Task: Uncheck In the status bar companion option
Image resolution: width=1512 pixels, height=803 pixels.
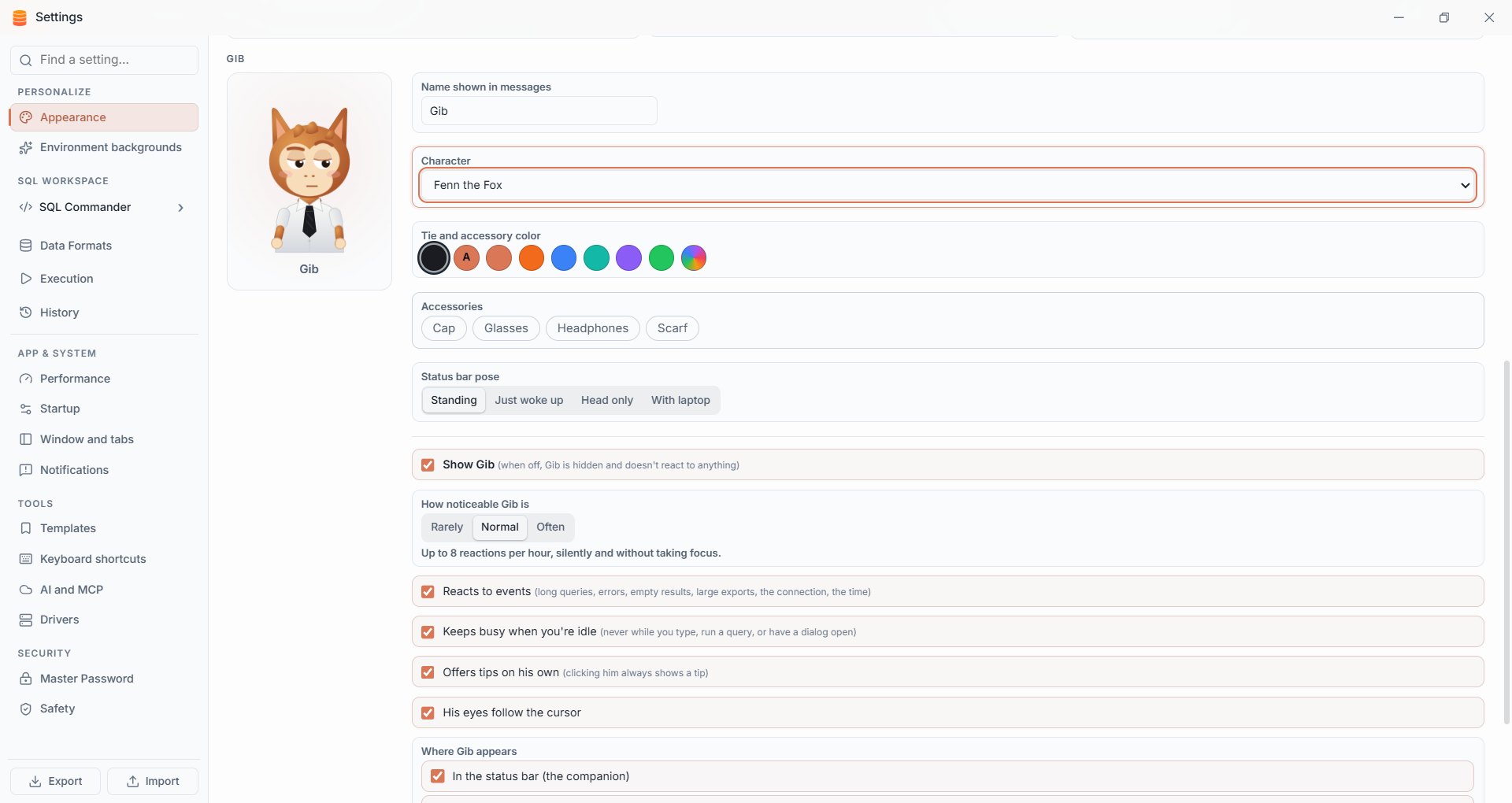Action: pyautogui.click(x=438, y=776)
